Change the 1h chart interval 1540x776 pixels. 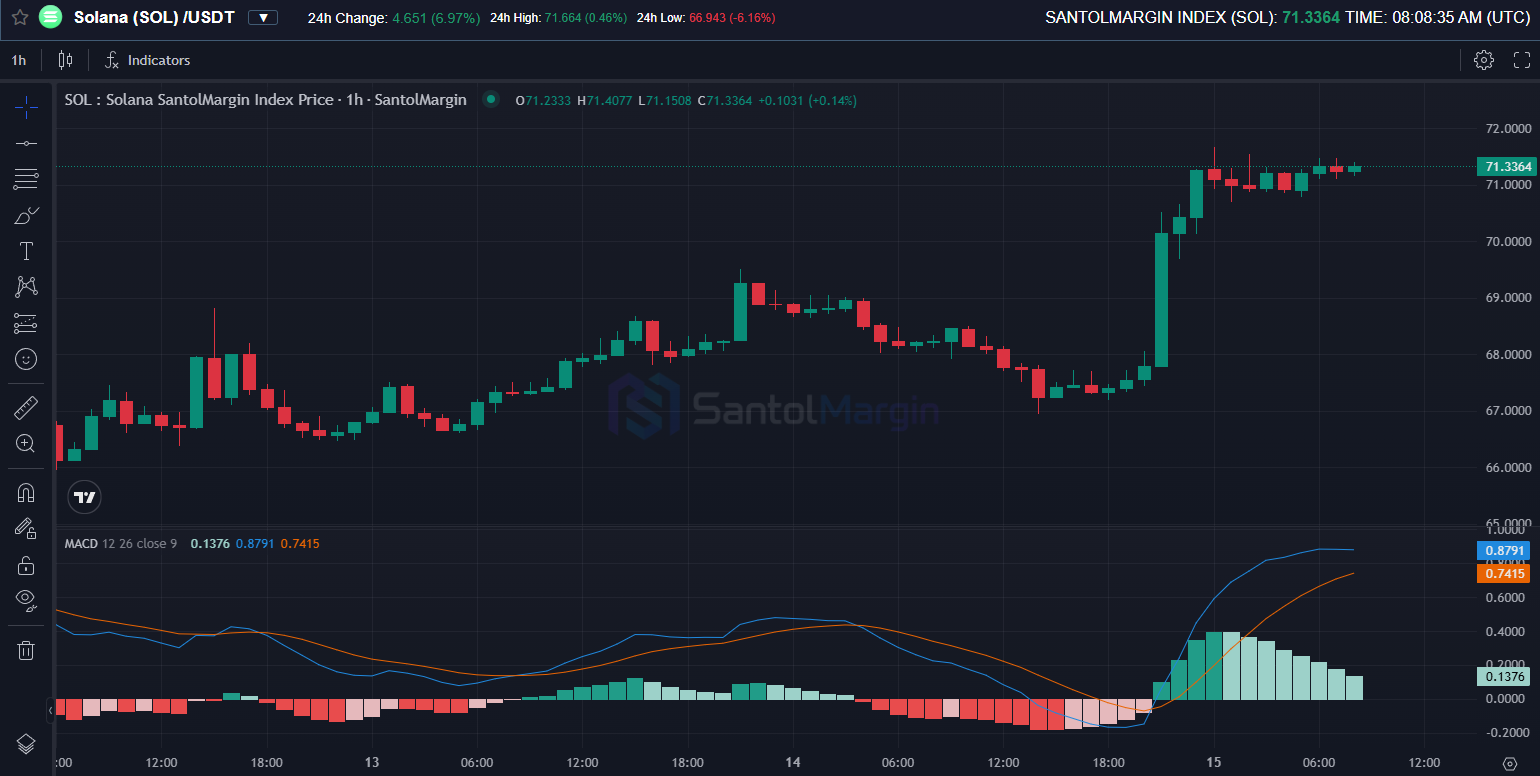tap(19, 60)
